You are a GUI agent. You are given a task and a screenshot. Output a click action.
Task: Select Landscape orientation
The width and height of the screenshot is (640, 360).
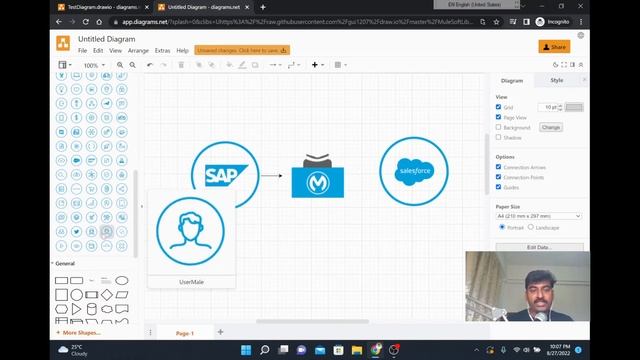point(531,227)
